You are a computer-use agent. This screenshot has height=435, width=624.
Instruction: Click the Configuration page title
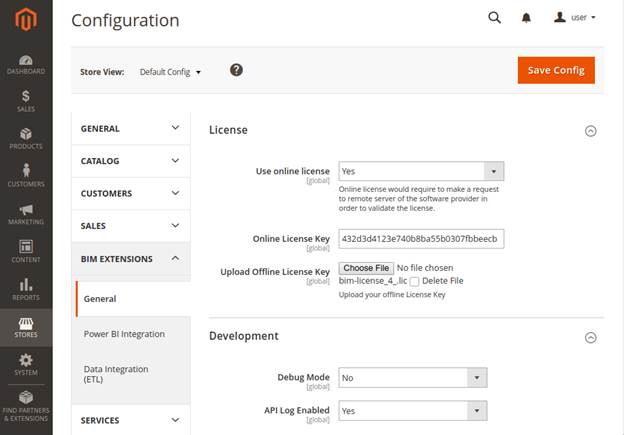[x=125, y=20]
